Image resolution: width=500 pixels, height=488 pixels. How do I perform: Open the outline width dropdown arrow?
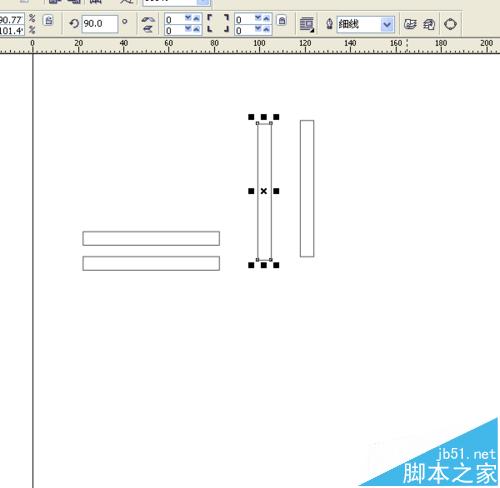pos(387,24)
